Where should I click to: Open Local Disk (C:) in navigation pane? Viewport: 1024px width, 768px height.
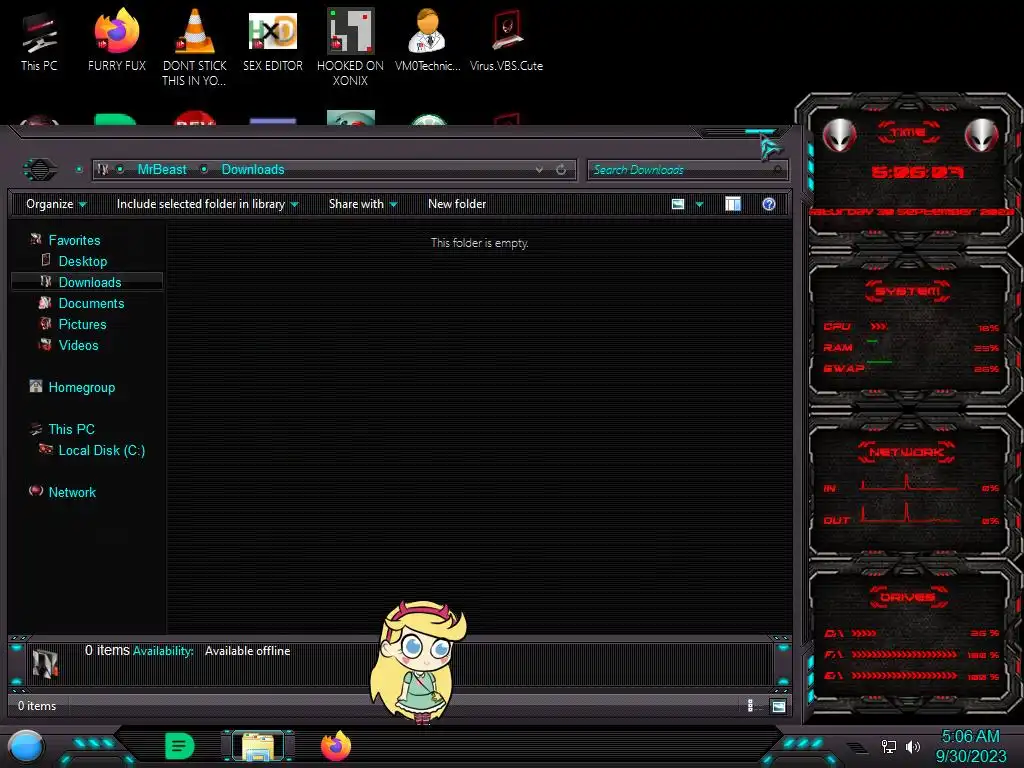[x=101, y=450]
